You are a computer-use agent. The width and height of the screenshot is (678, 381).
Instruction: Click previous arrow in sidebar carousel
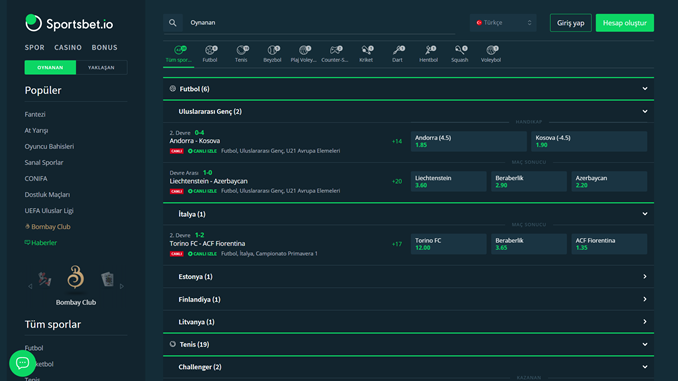pos(30,286)
